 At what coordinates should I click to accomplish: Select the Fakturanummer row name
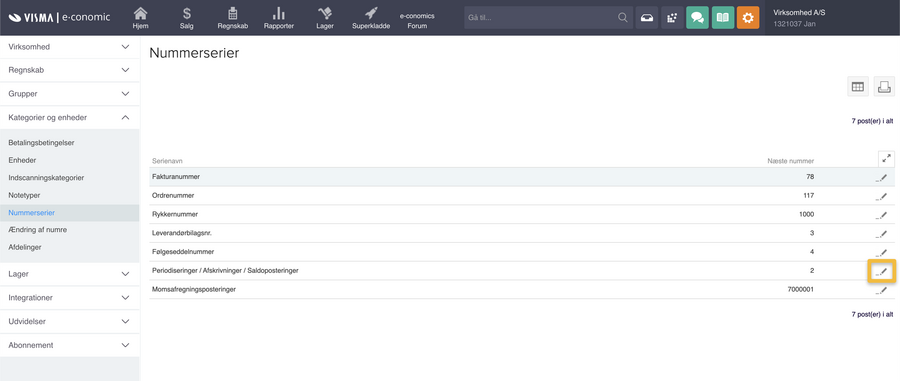tap(176, 177)
